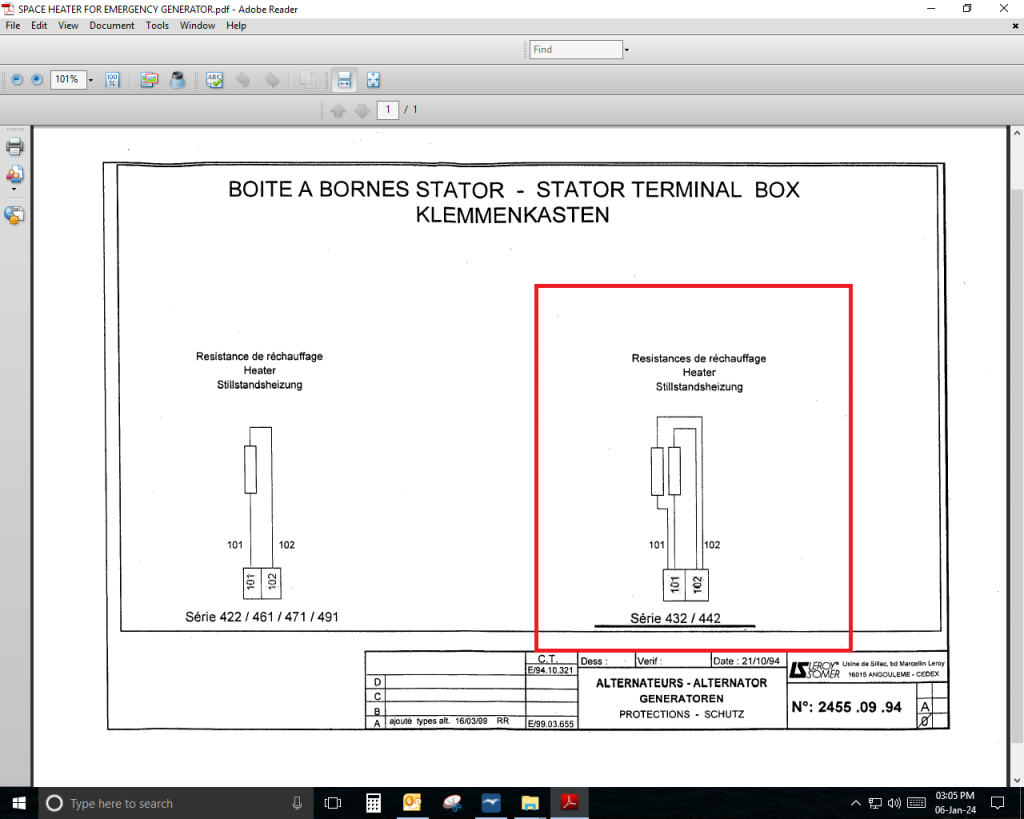Click the zoom out minus button
This screenshot has width=1024, height=819.
click(x=16, y=80)
